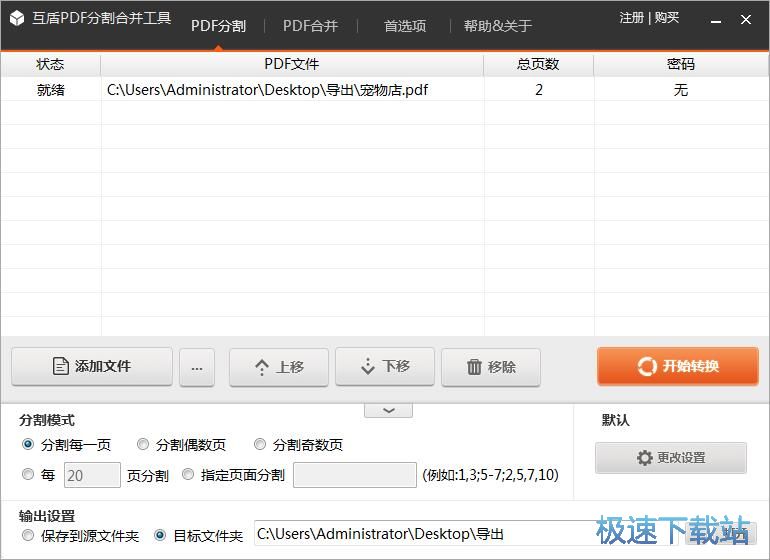
Task: Select the 分割偶数页 radio button
Action: click(143, 445)
